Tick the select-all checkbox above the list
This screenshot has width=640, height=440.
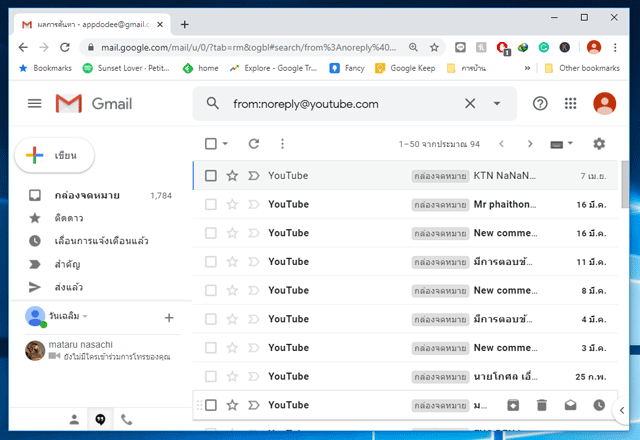pos(211,144)
